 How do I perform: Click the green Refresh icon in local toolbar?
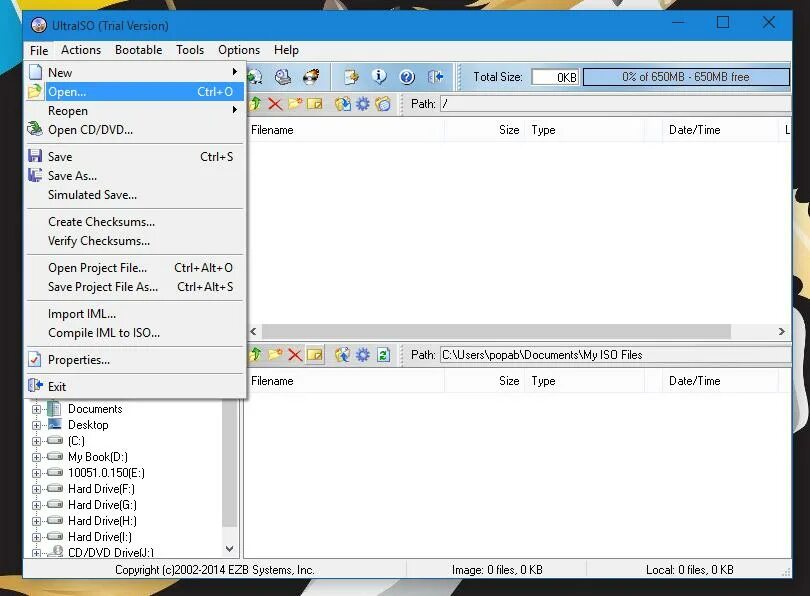coord(383,355)
